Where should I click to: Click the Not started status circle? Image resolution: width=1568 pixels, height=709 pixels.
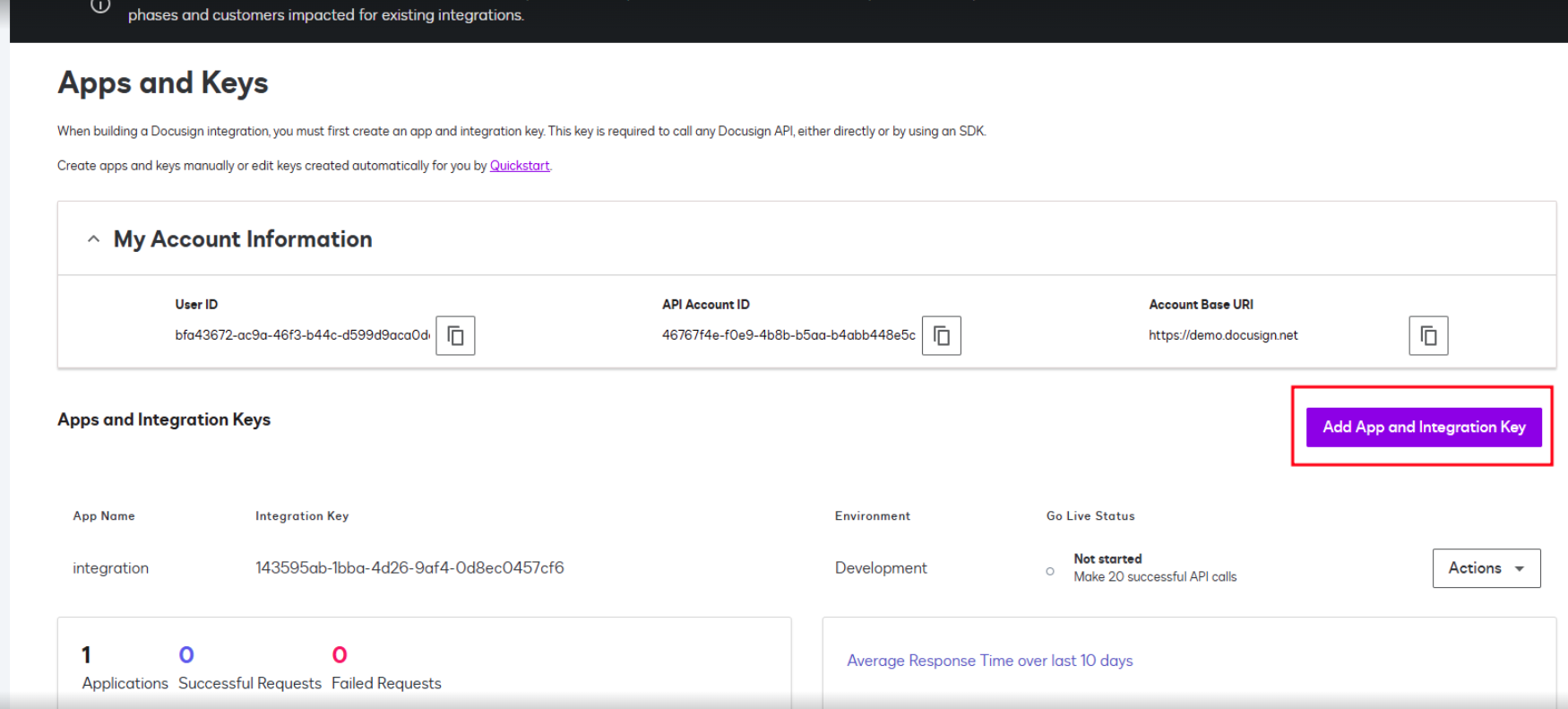1050,571
